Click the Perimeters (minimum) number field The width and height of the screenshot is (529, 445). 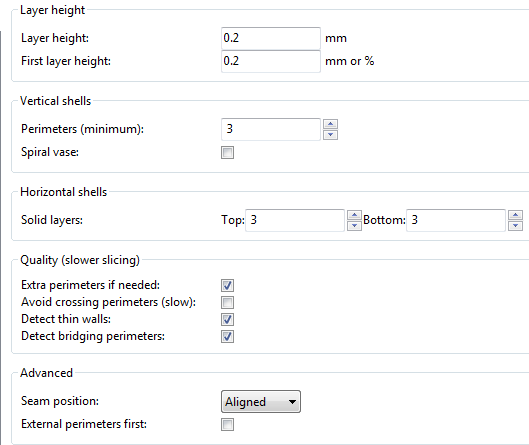pos(271,129)
